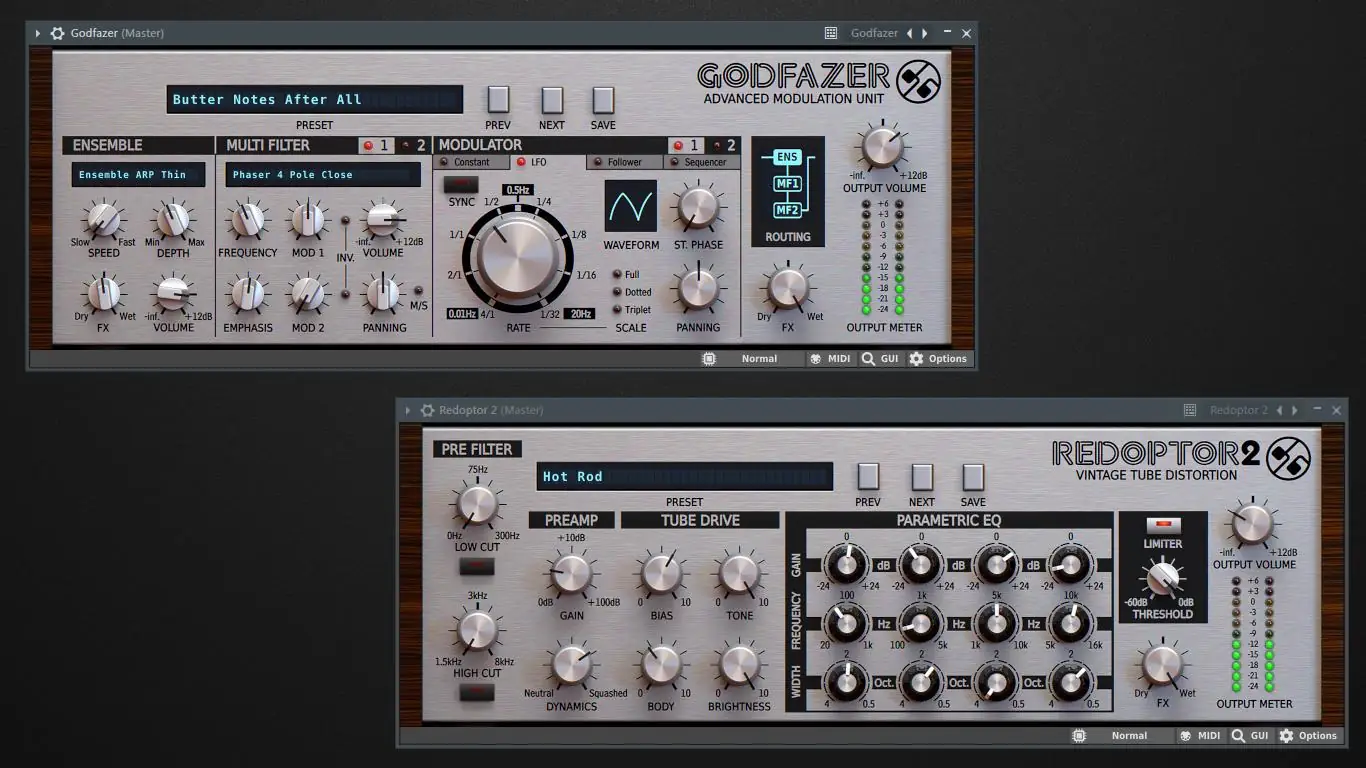Click the large LFO RATE knob
This screenshot has height=768, width=1366.
(x=518, y=254)
